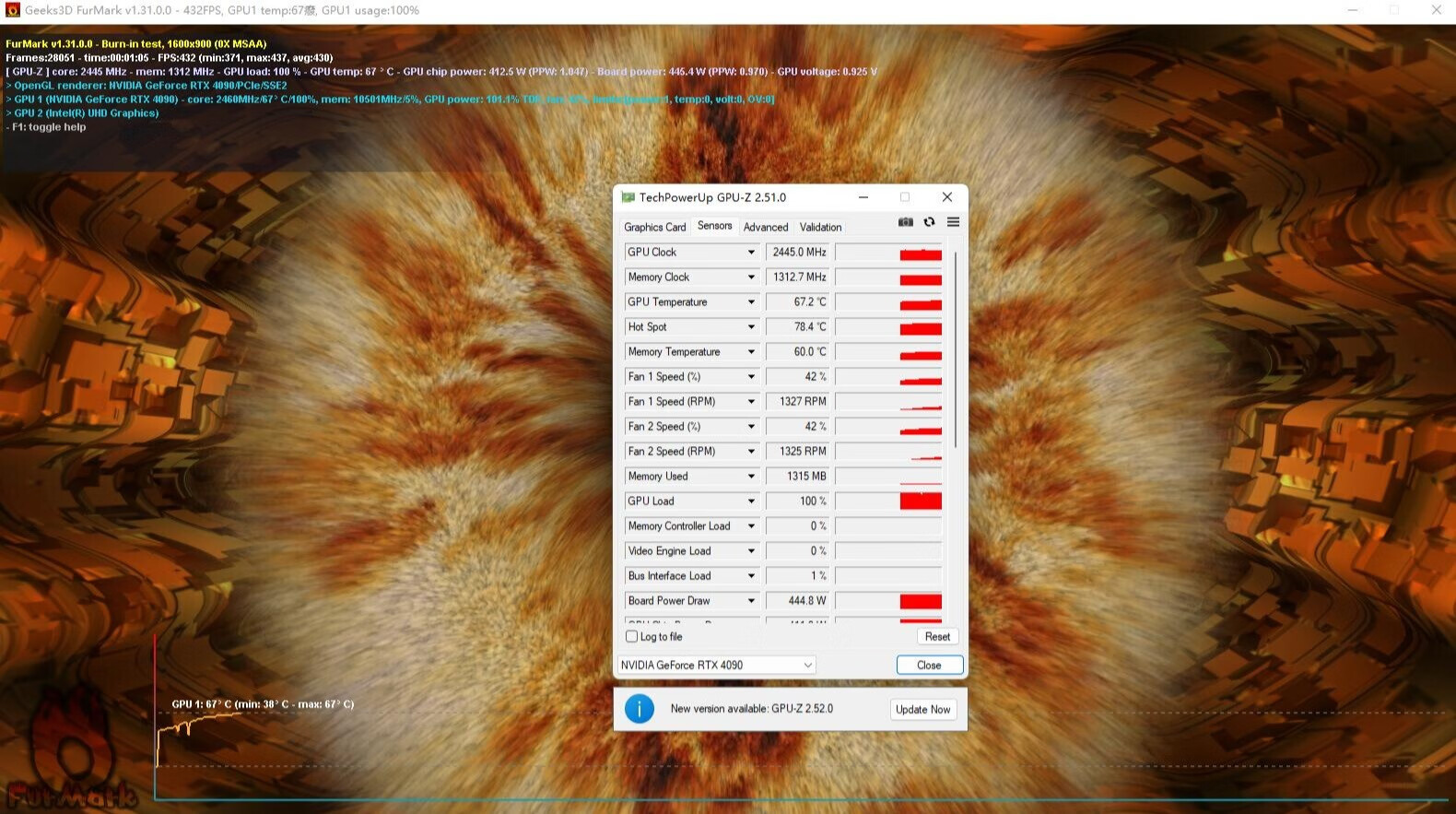Image resolution: width=1456 pixels, height=814 pixels.
Task: Click the Memory Temperature 60.0 °C value
Action: click(x=797, y=351)
